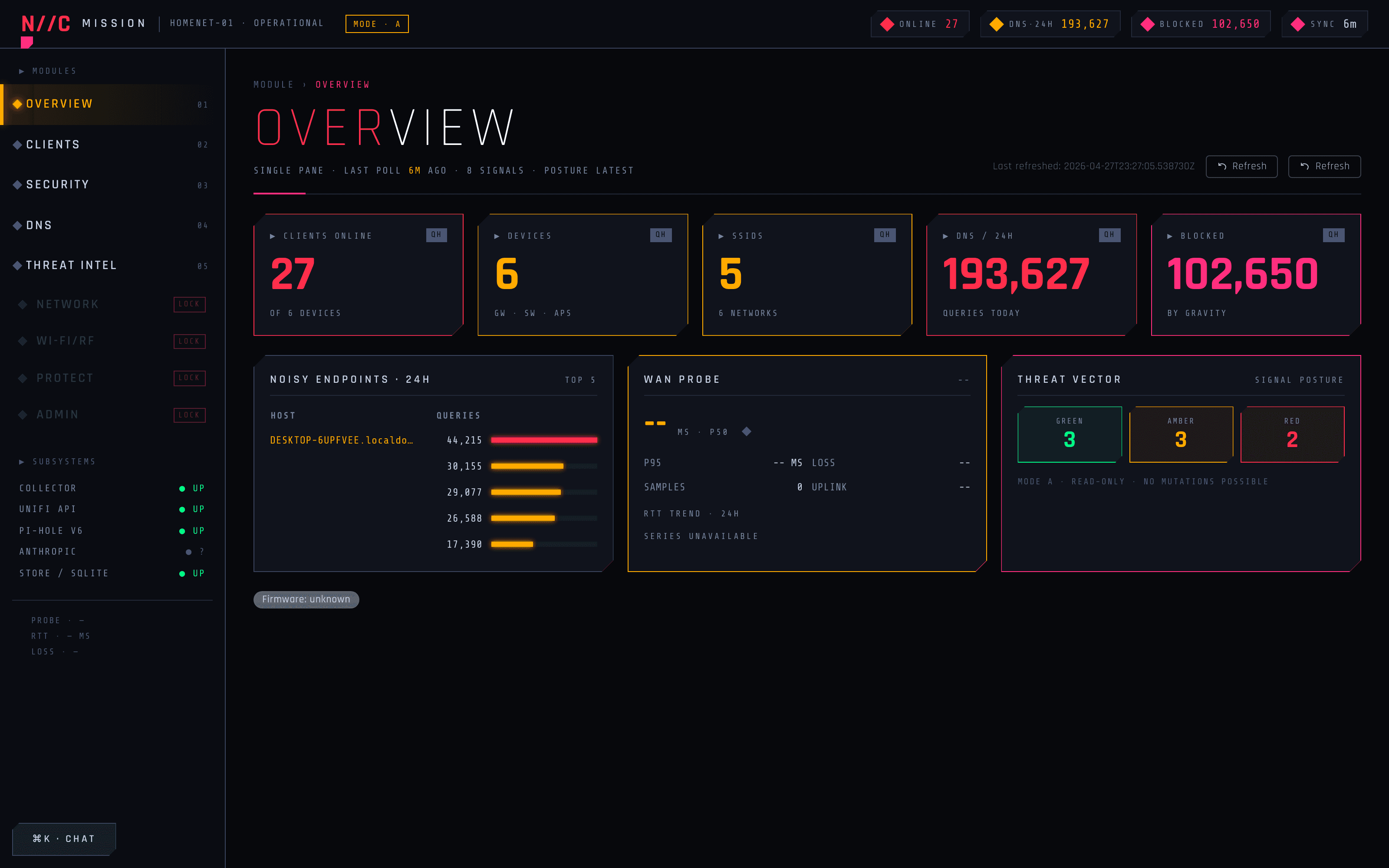Expand the Blocked card arrow
The image size is (1389, 868).
(x=1170, y=236)
